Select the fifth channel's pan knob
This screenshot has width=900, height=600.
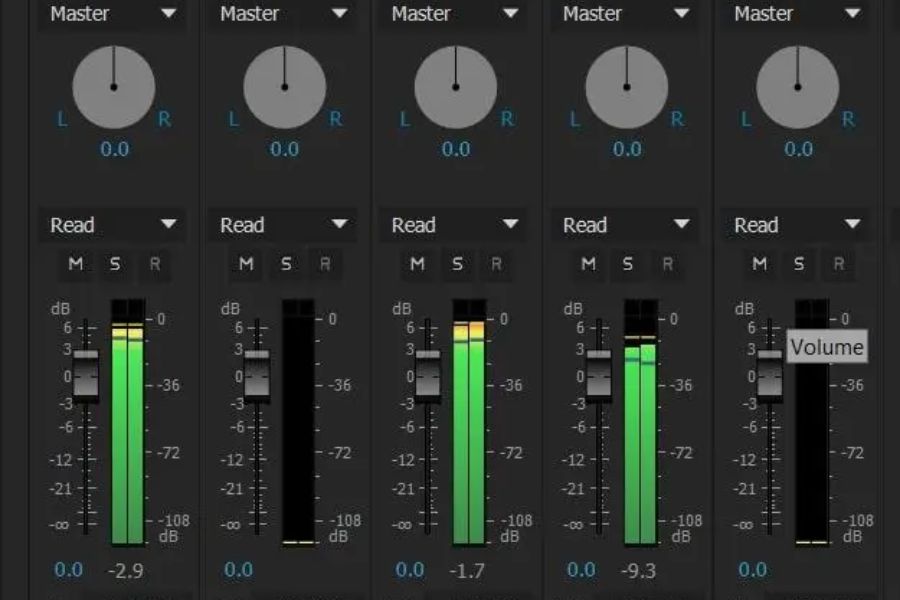(x=798, y=87)
